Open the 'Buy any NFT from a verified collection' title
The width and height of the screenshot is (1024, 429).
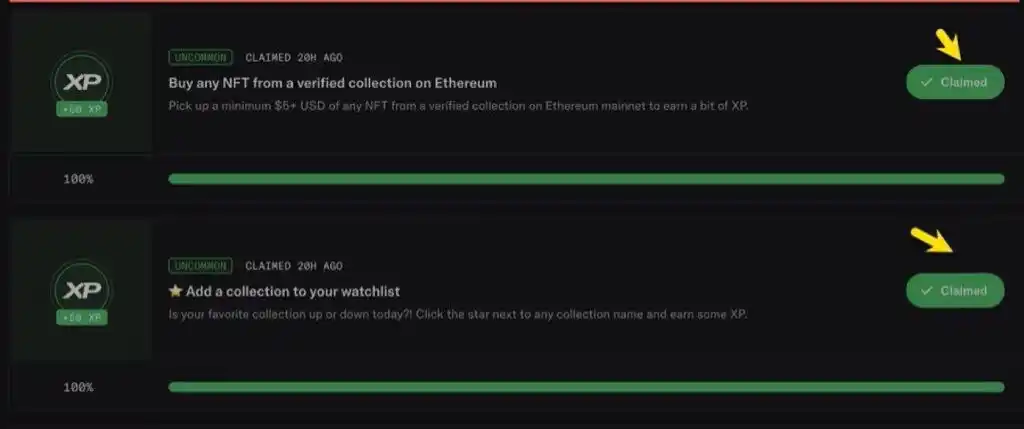click(332, 83)
